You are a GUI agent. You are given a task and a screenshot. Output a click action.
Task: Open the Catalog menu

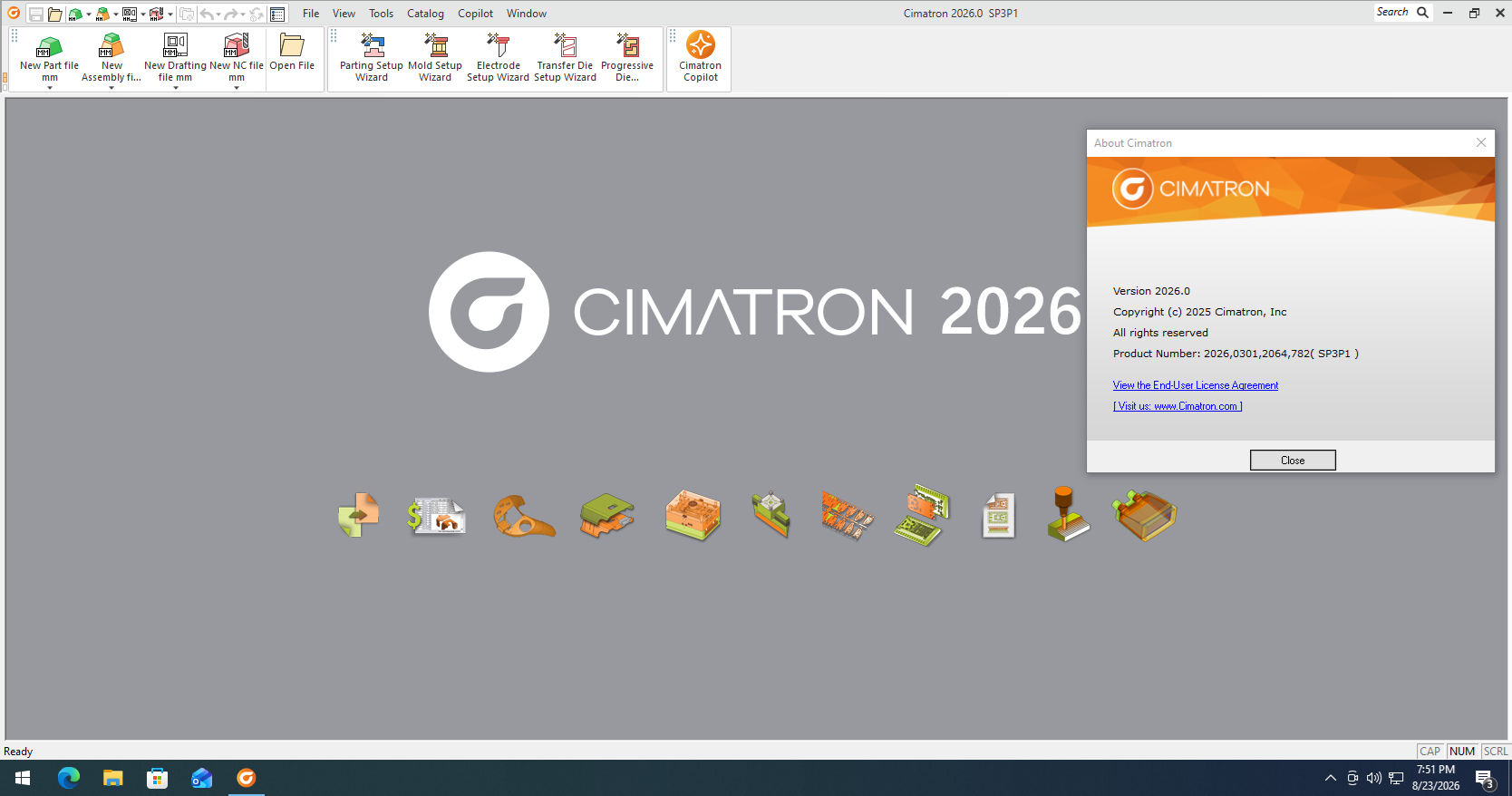click(425, 14)
